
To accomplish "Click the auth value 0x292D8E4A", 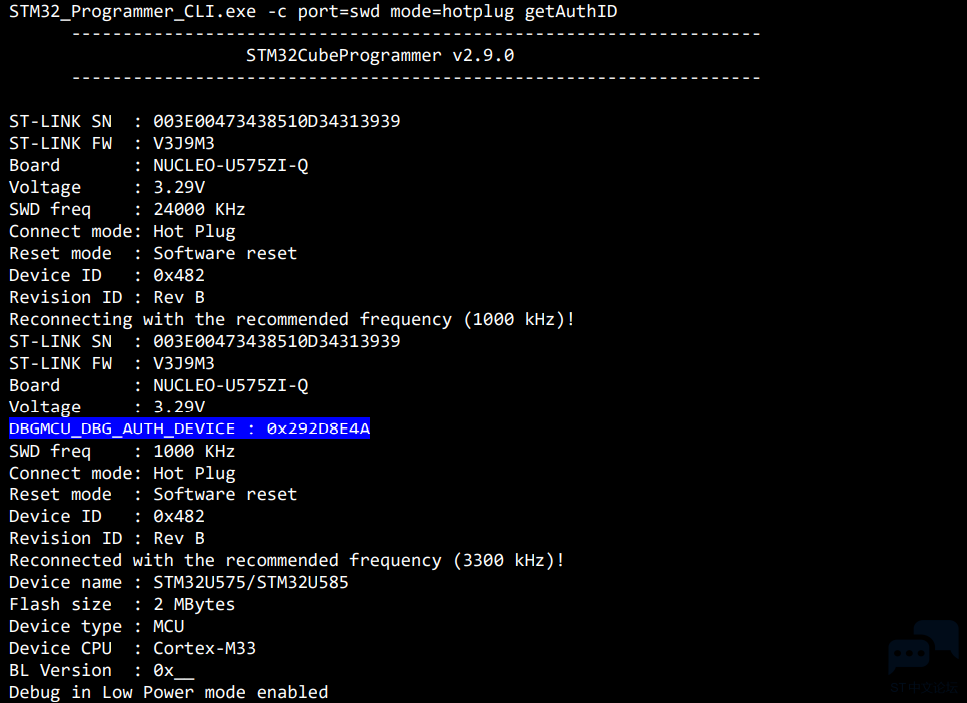I will click(318, 429).
